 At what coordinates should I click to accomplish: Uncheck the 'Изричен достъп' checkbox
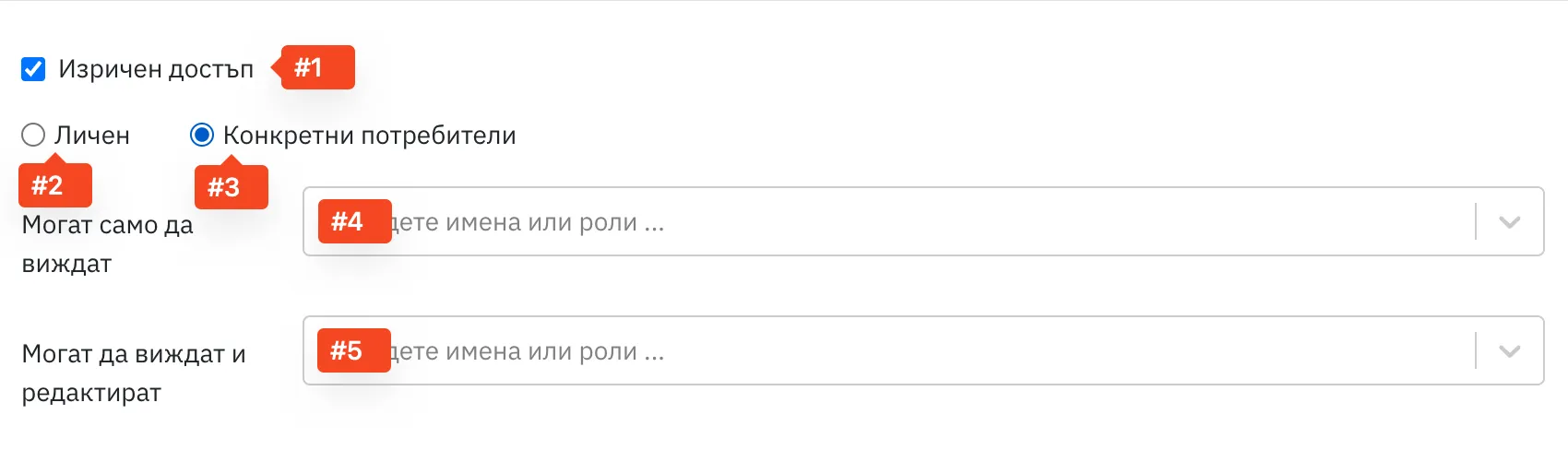click(33, 69)
